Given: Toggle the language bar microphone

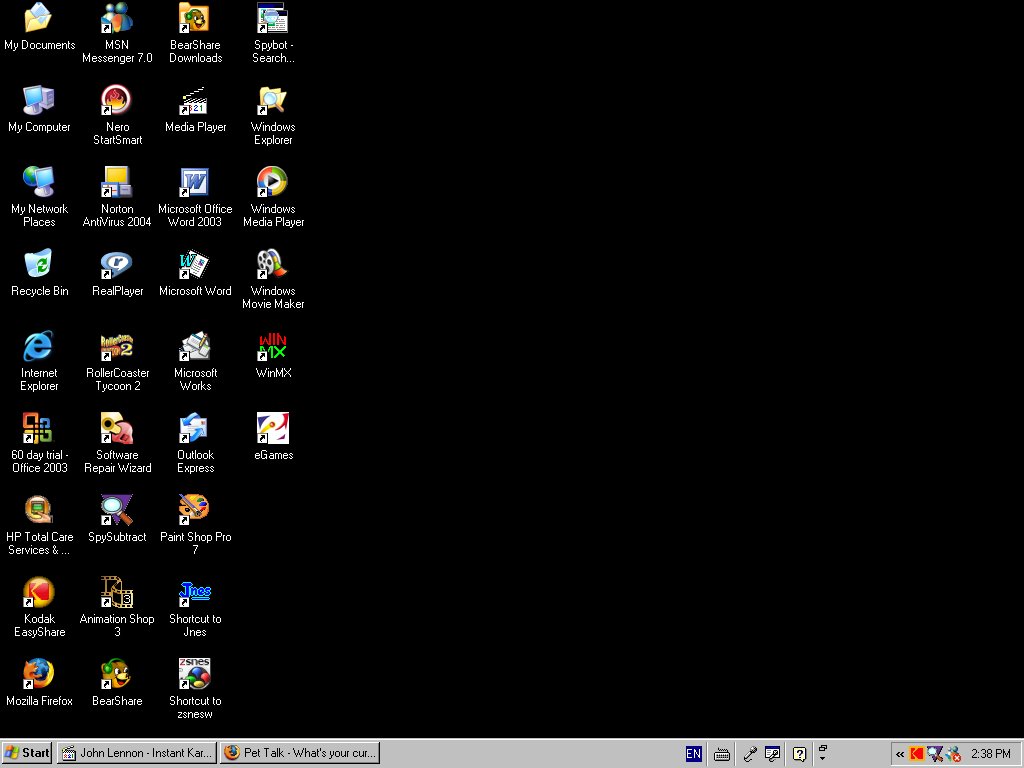Looking at the screenshot, I should 750,754.
